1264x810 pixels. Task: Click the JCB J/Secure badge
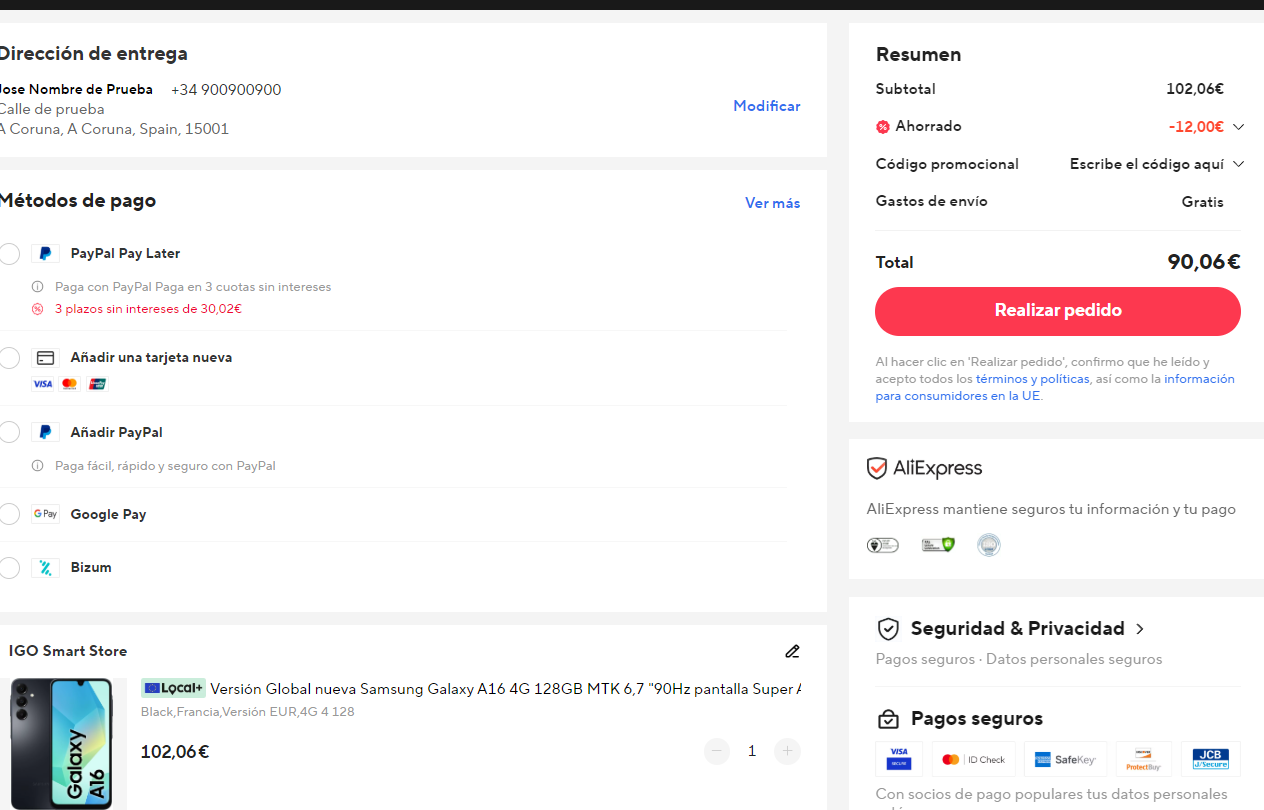tap(1210, 759)
